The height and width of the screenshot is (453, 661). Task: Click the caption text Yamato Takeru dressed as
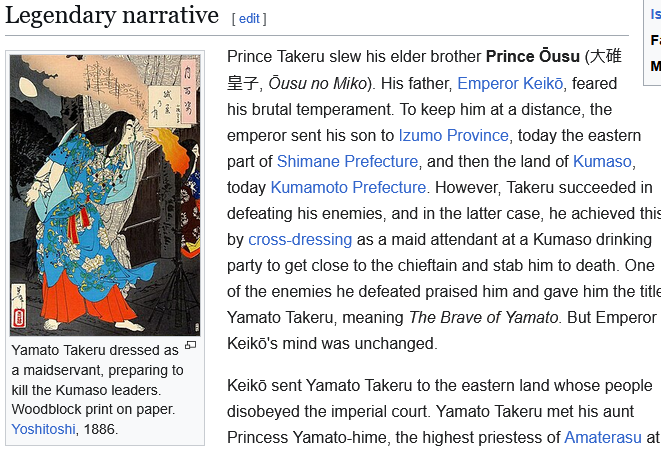coord(94,350)
